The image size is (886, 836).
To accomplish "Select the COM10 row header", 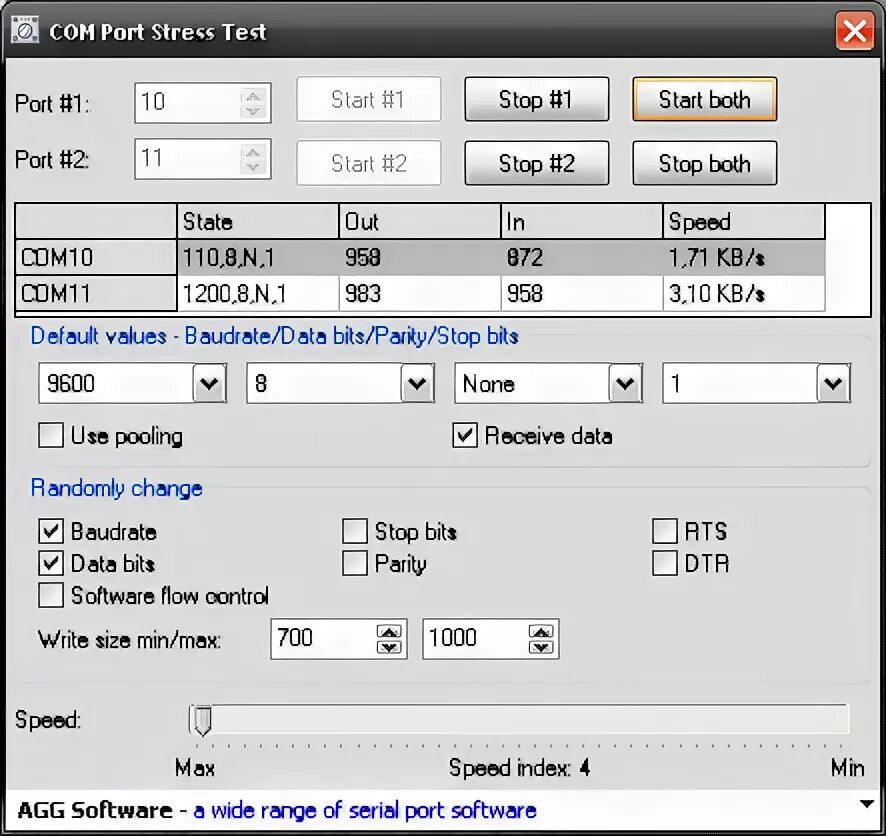I will tap(96, 258).
